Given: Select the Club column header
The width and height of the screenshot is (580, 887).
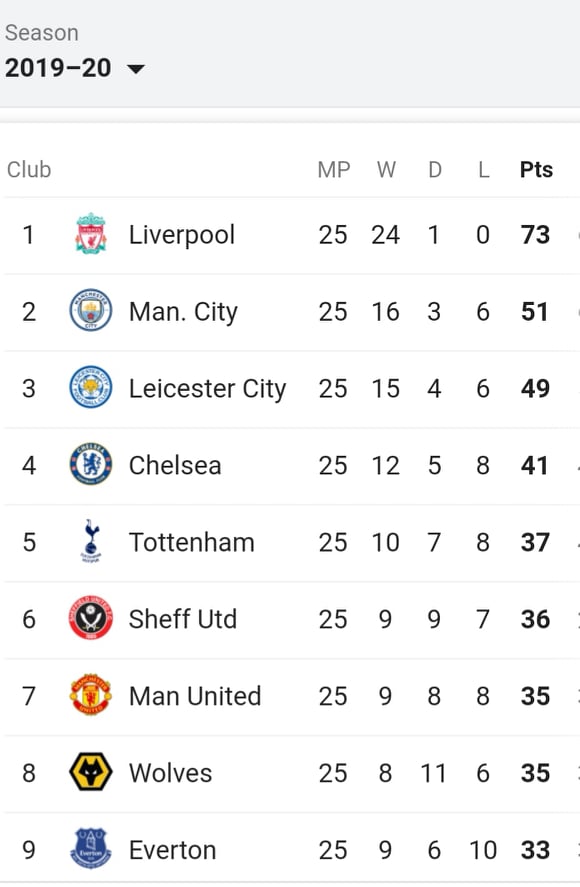Looking at the screenshot, I should (x=29, y=170).
